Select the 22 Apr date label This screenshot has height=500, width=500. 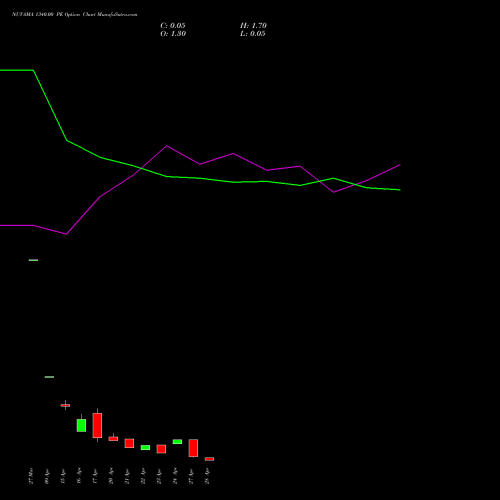click(x=143, y=476)
